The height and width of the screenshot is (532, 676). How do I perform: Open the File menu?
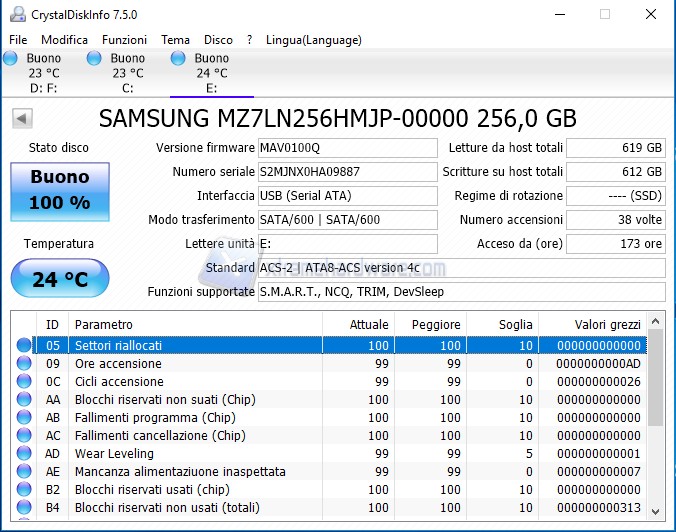[18, 40]
